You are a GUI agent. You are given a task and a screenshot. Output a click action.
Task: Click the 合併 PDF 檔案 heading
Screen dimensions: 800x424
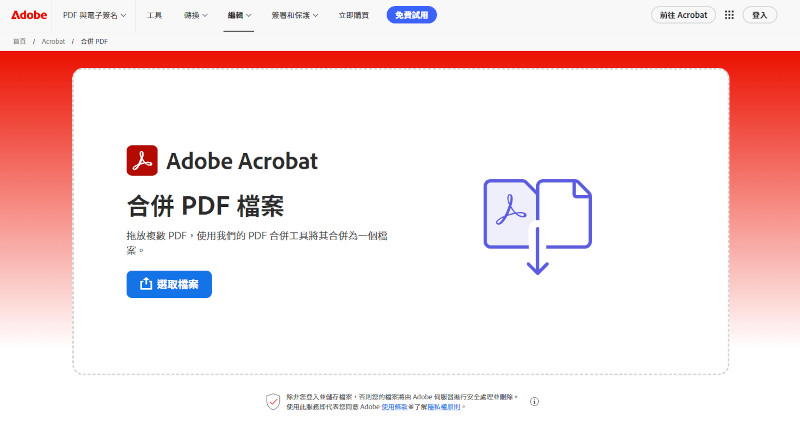coord(205,206)
